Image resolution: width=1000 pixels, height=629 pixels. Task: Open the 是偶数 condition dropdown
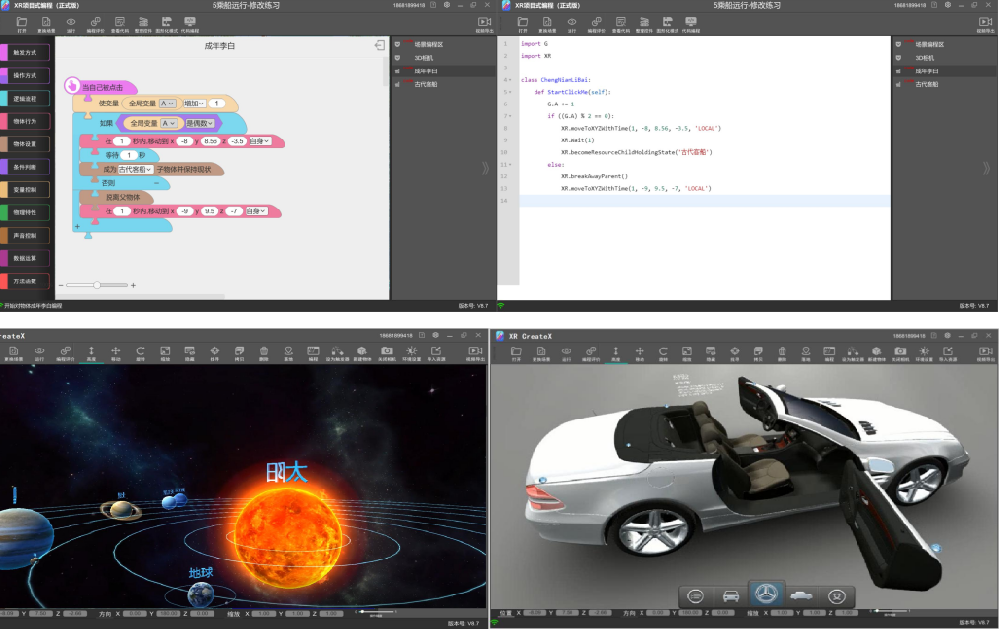pos(200,123)
